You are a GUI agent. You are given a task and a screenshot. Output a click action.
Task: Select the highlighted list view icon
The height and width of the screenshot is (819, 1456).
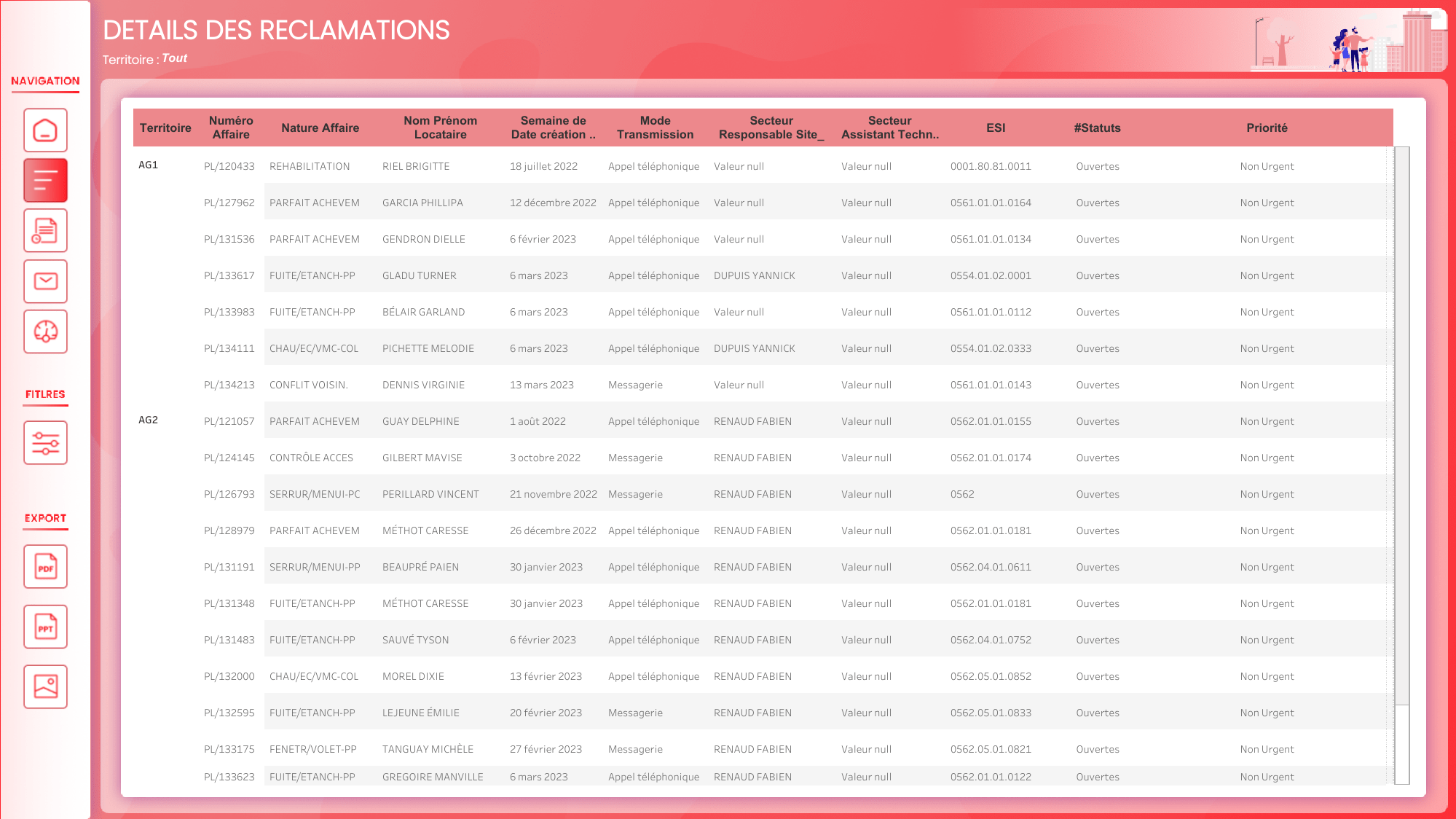[x=45, y=180]
